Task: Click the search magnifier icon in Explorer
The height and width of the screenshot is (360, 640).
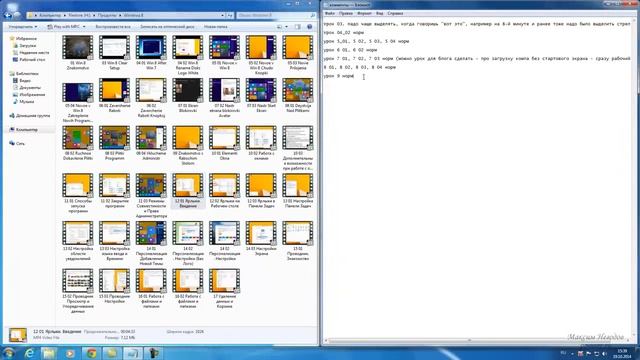Action: 313,15
